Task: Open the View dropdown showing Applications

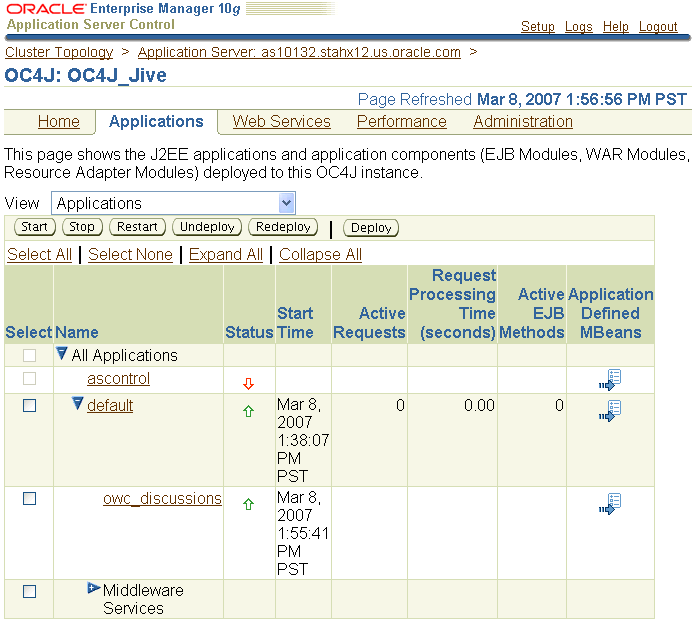Action: coord(173,203)
